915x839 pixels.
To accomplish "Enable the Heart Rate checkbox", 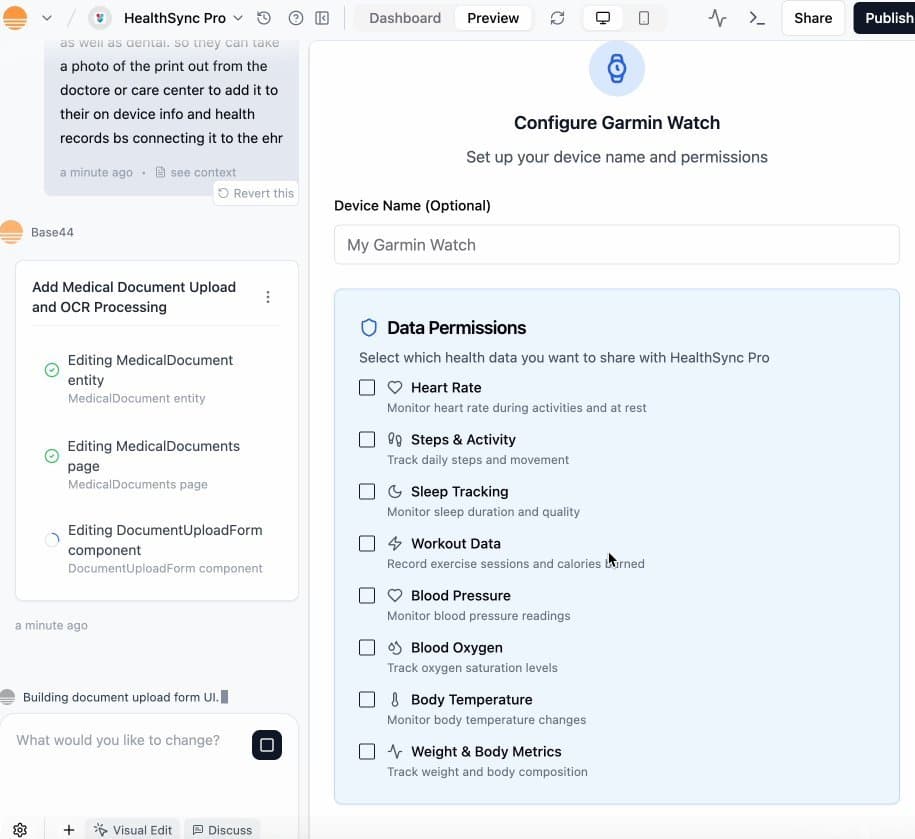I will click(367, 387).
